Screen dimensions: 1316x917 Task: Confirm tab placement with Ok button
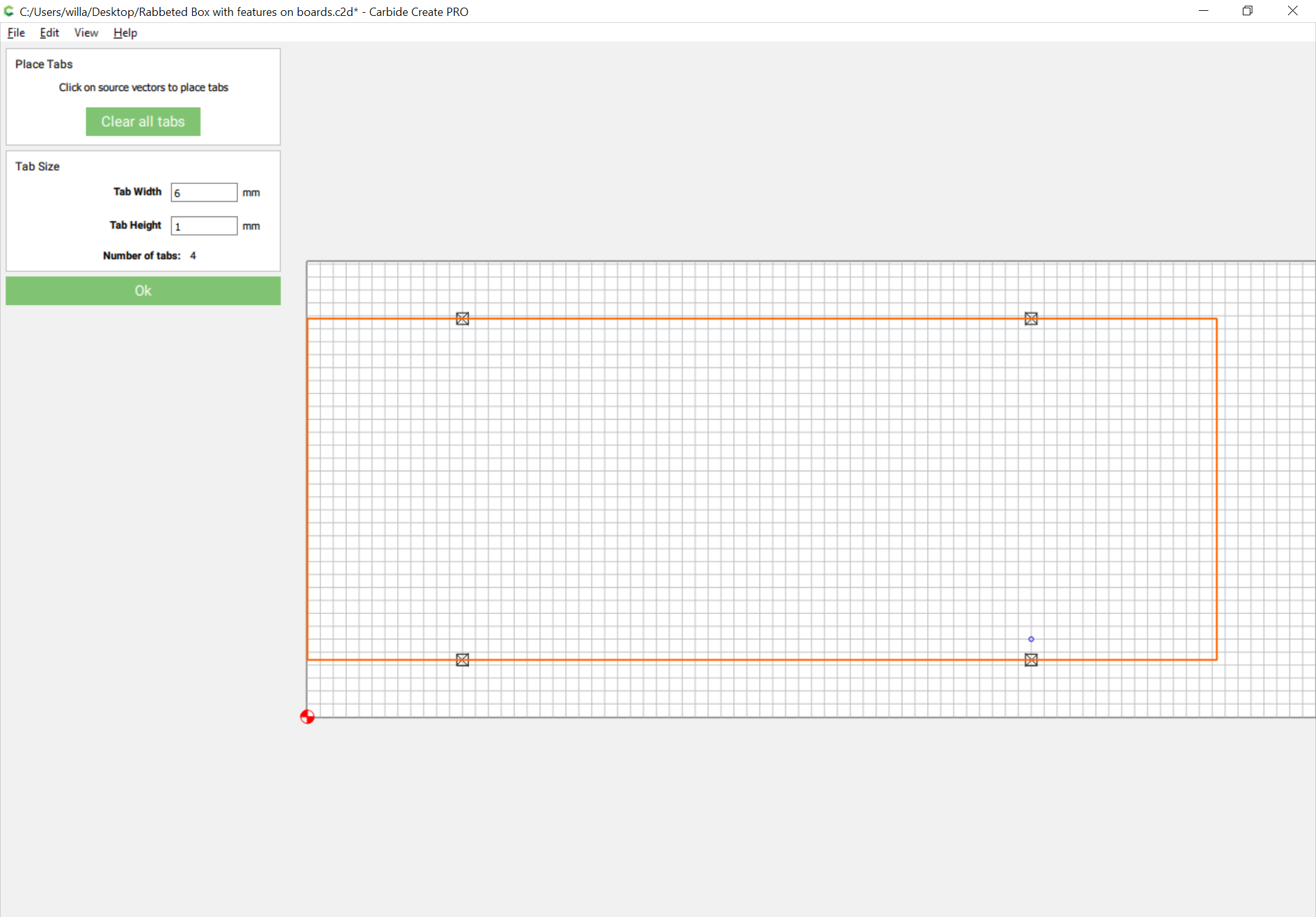click(x=143, y=290)
